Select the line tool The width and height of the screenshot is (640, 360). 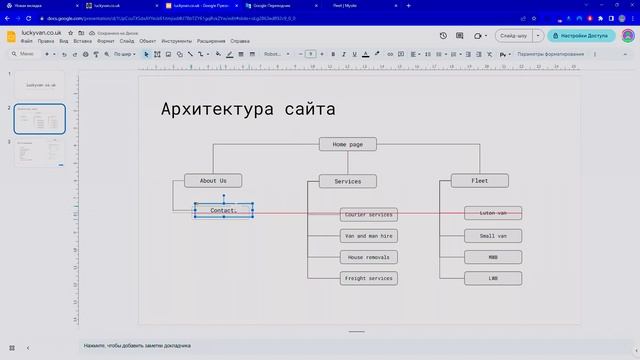[x=190, y=54]
